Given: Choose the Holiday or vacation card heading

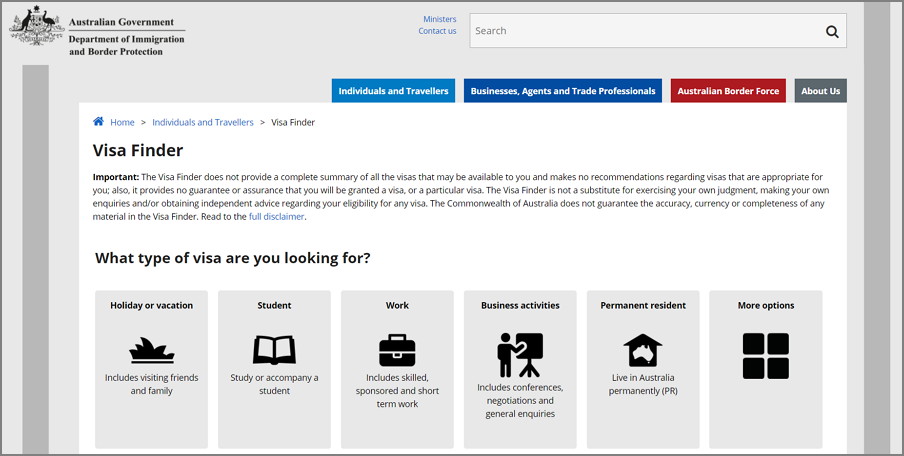Looking at the screenshot, I should 152,306.
